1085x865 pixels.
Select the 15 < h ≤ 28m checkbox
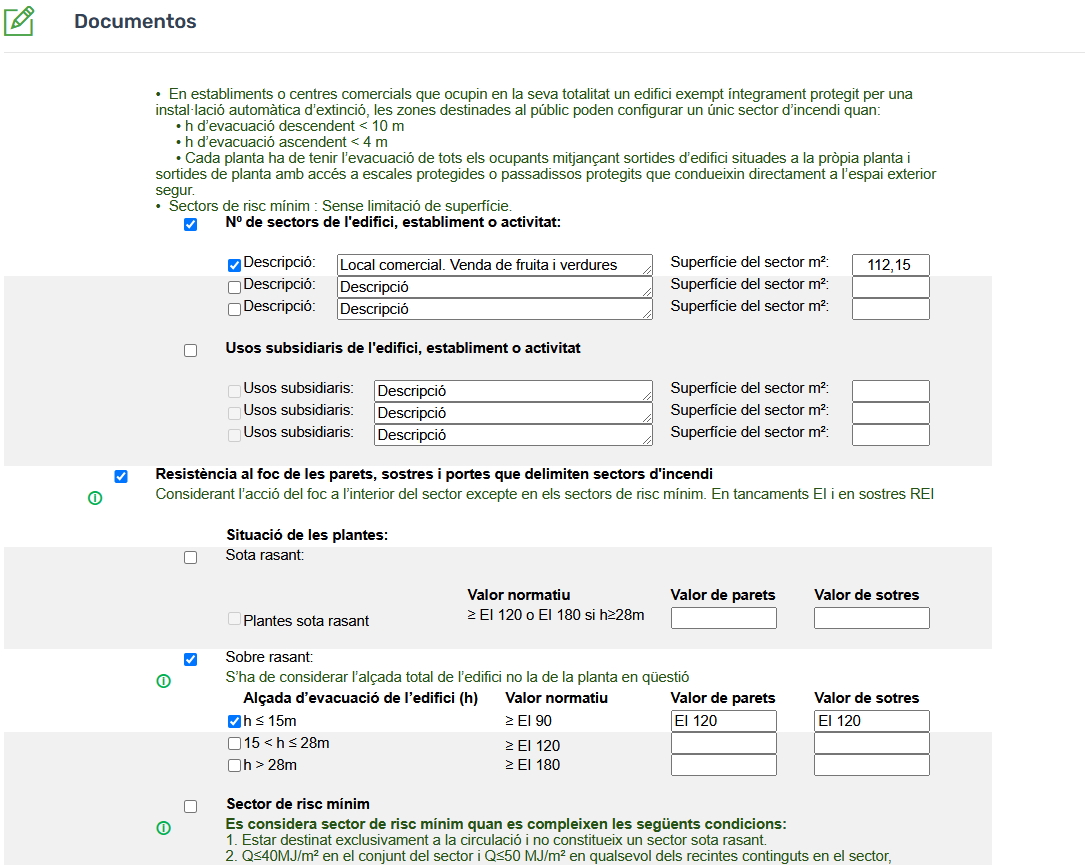click(235, 744)
